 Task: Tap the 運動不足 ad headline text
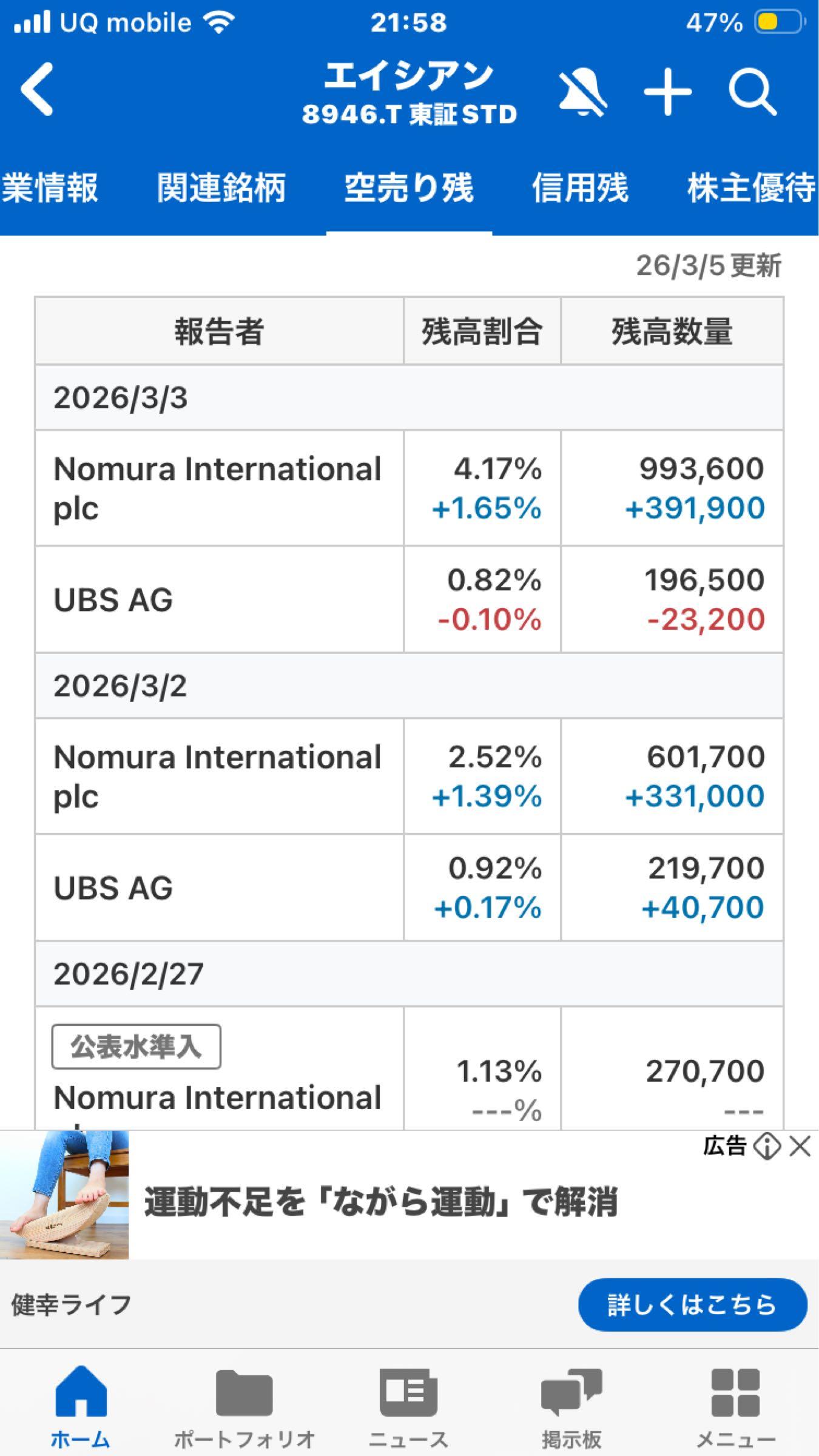pos(381,1201)
